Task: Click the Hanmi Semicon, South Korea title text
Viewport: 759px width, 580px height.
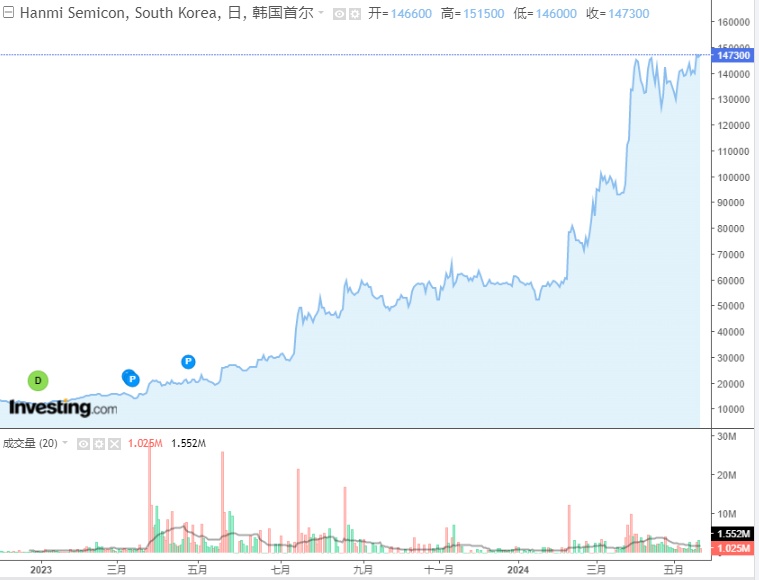Action: click(x=121, y=13)
